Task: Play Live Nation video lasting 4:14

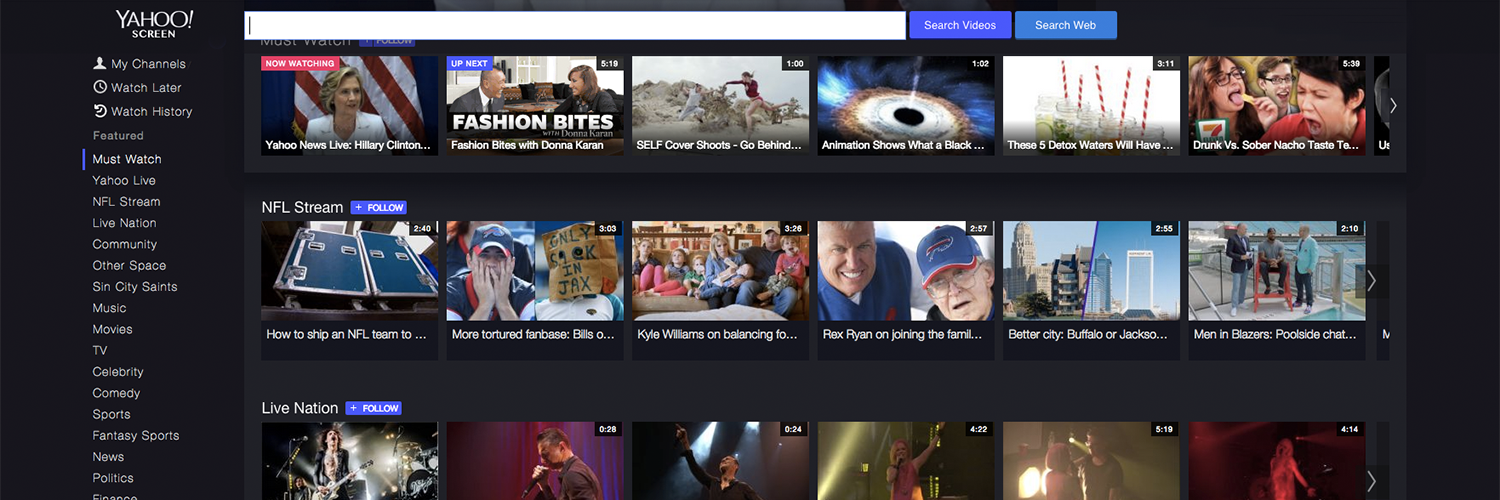Action: click(1277, 461)
